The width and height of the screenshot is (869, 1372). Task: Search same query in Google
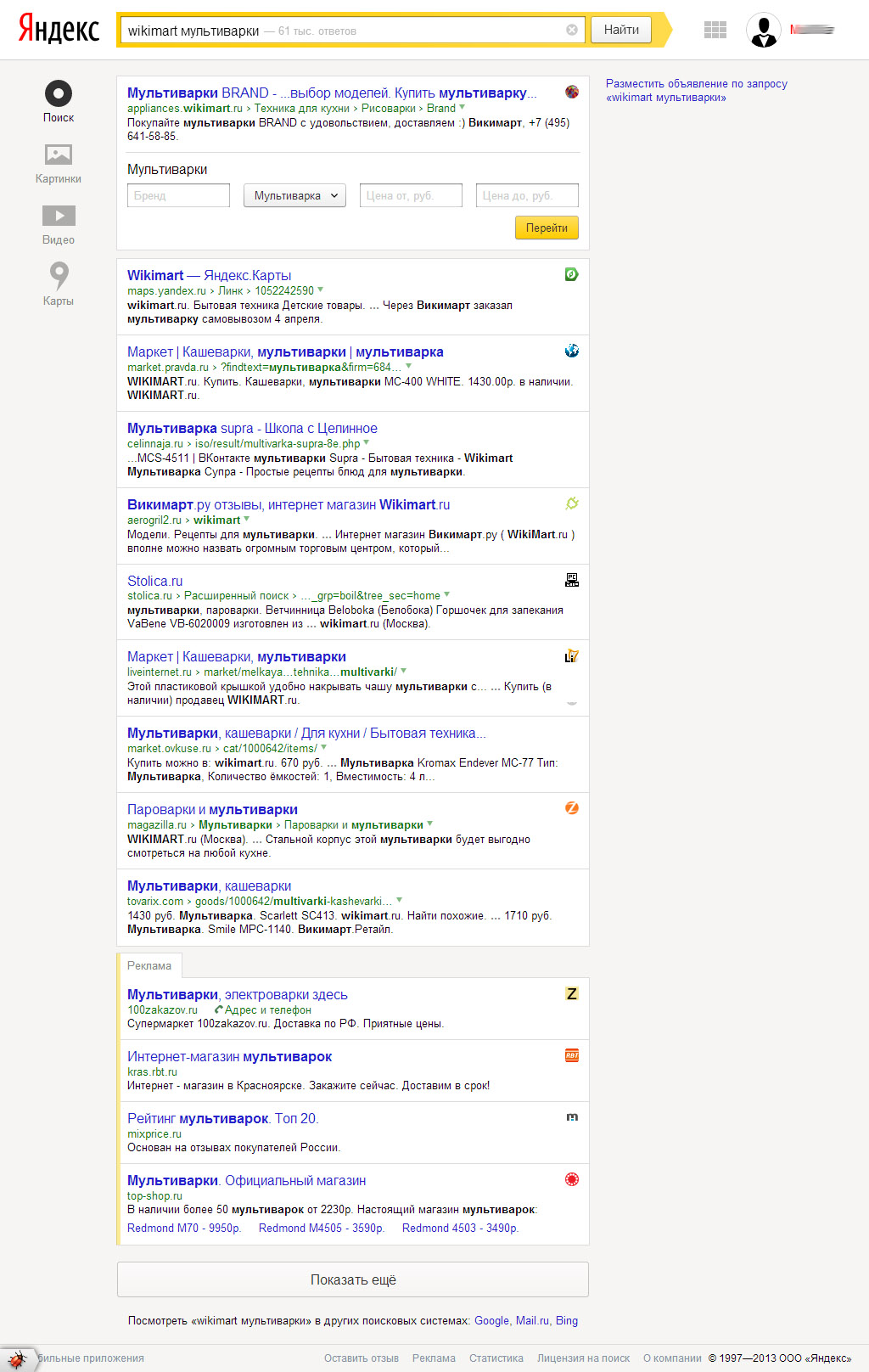click(491, 1321)
